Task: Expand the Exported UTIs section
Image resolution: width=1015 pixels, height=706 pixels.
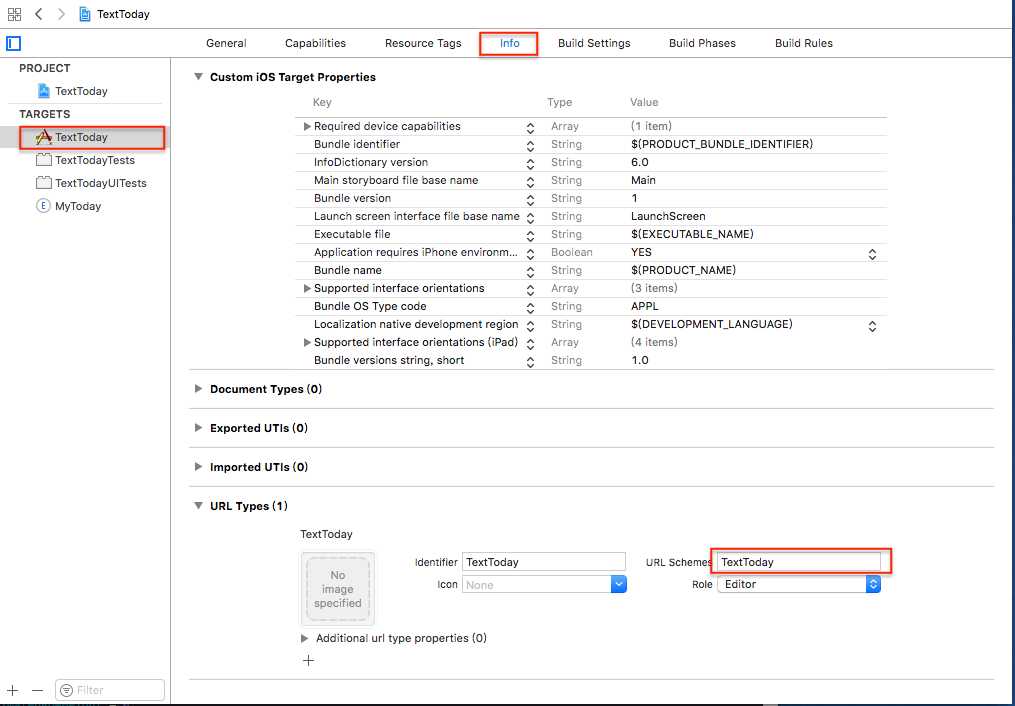Action: pyautogui.click(x=198, y=428)
